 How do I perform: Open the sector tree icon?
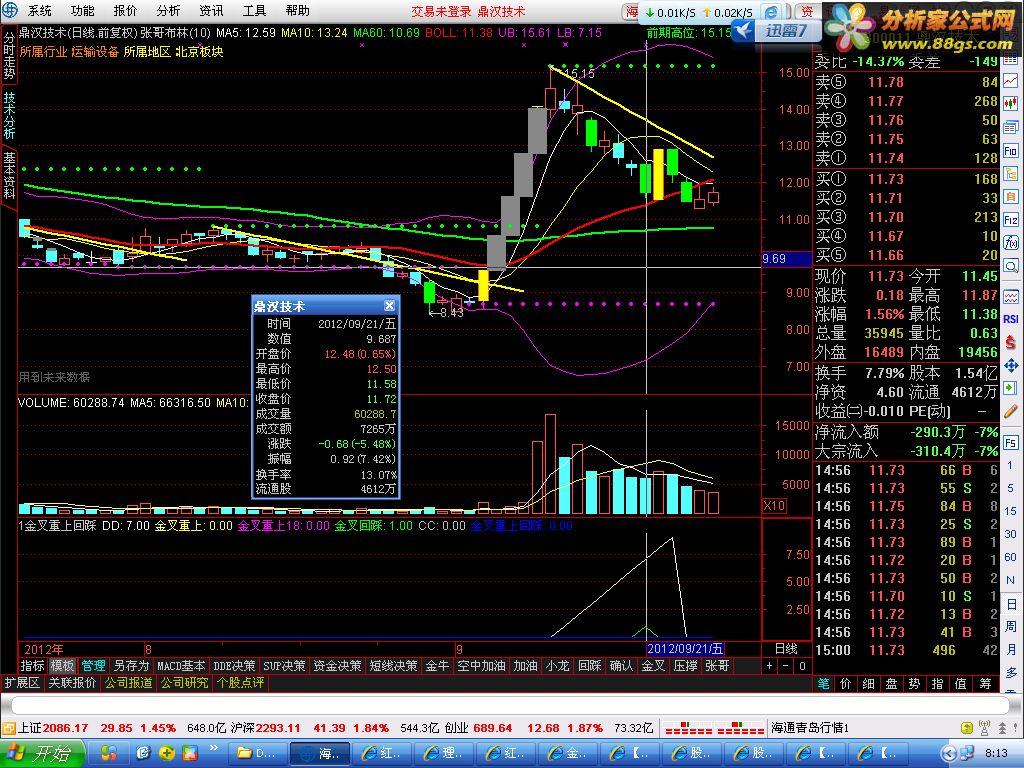click(1010, 173)
